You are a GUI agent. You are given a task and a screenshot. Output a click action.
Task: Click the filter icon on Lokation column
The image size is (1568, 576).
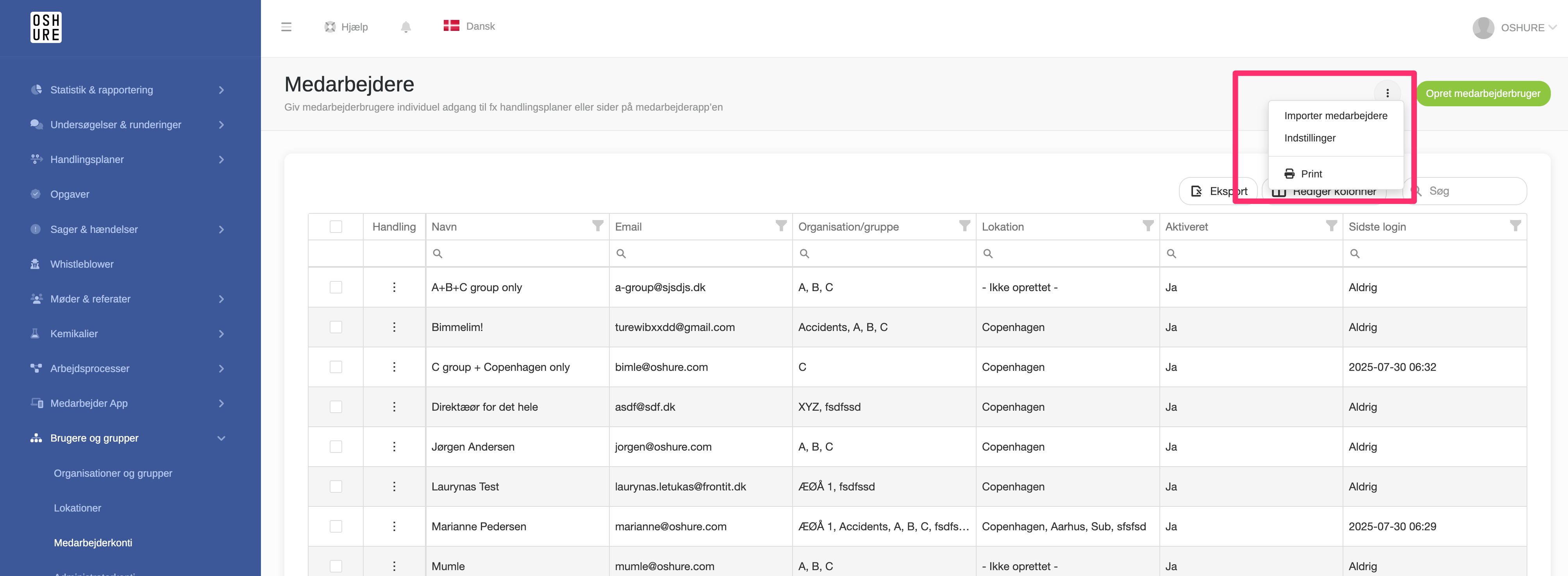[x=1147, y=226]
